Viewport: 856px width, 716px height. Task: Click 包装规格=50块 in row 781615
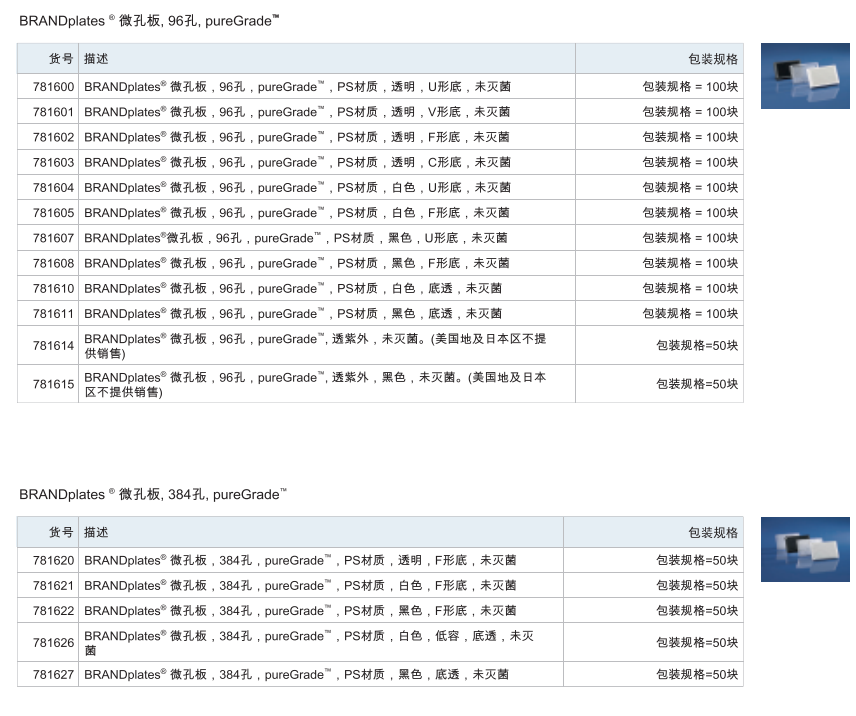click(x=697, y=384)
